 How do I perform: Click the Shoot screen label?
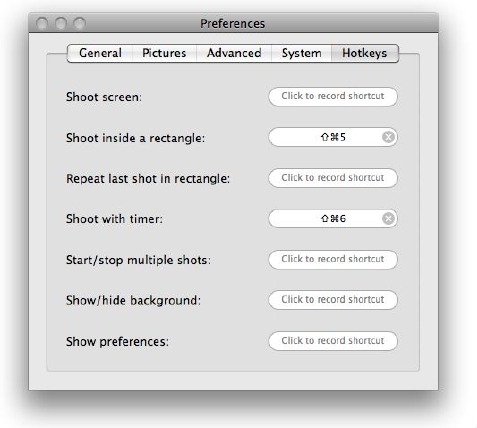(104, 97)
